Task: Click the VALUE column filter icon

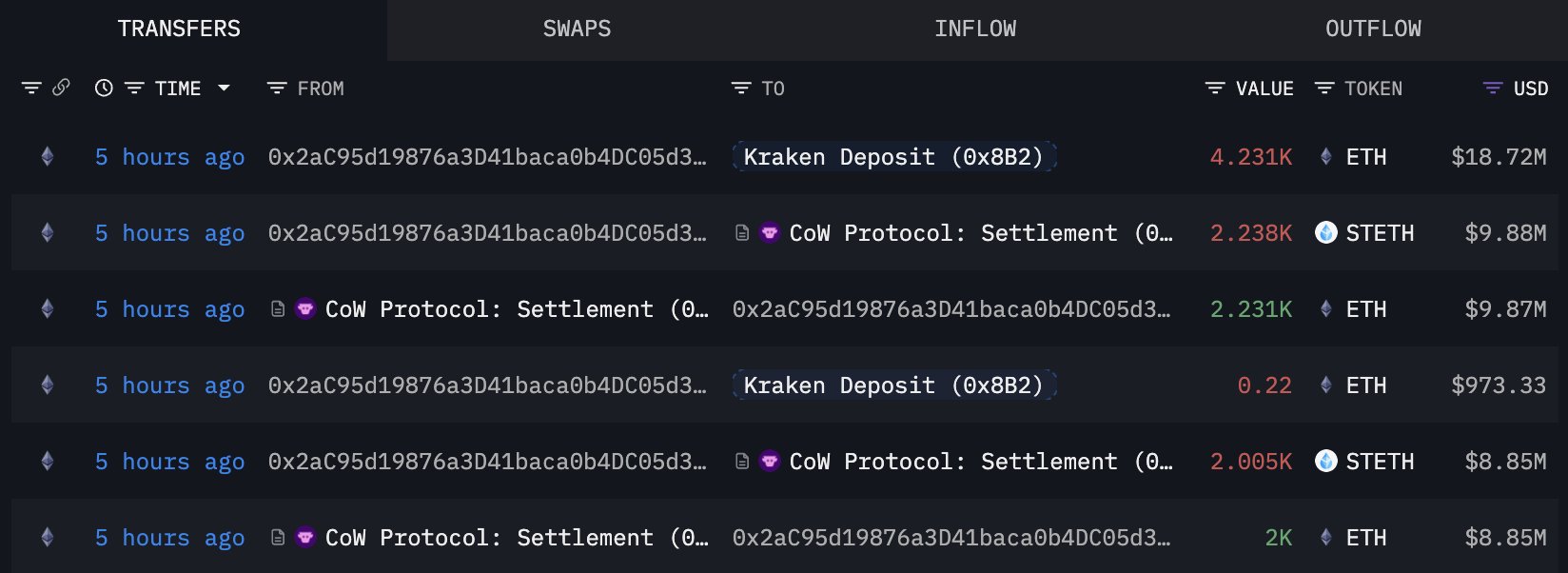Action: (x=1215, y=89)
